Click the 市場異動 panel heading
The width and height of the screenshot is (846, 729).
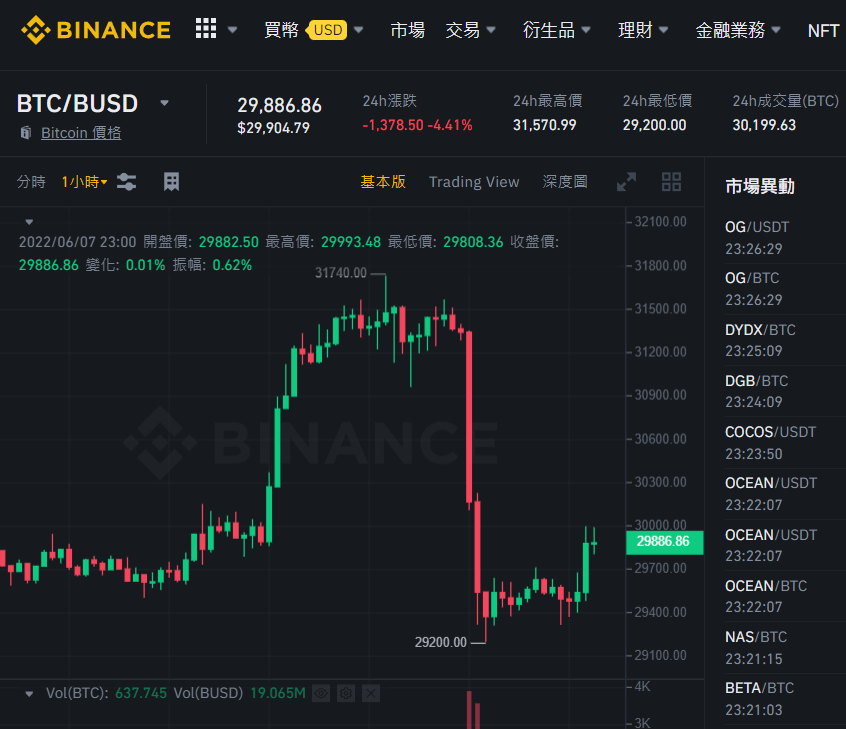[760, 186]
